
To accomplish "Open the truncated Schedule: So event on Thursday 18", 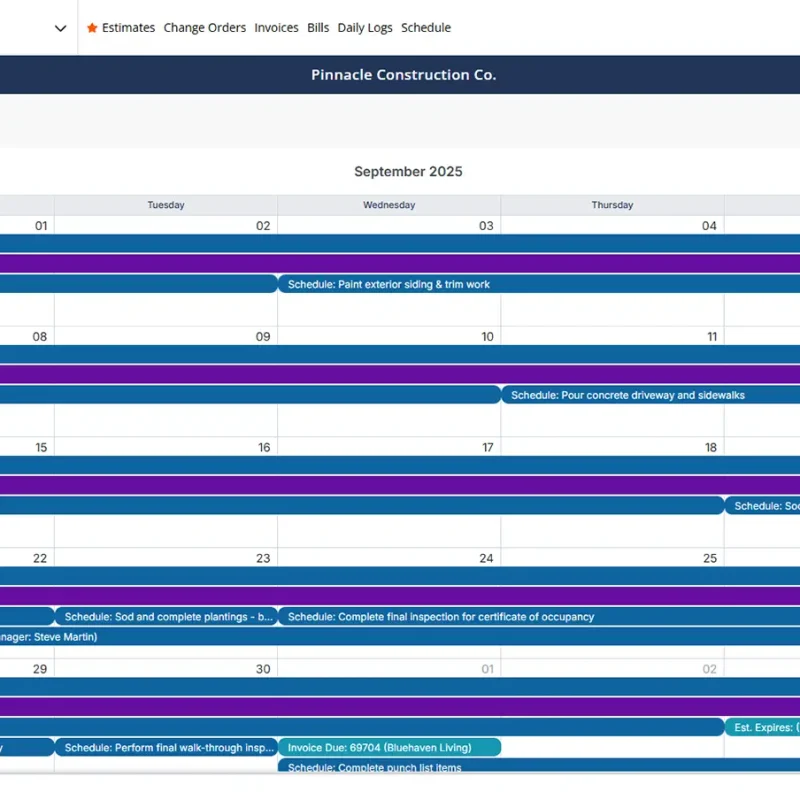I will [x=762, y=506].
